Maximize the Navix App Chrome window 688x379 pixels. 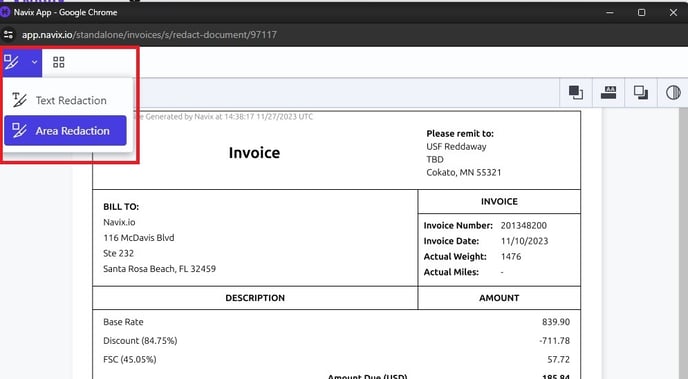[x=641, y=12]
